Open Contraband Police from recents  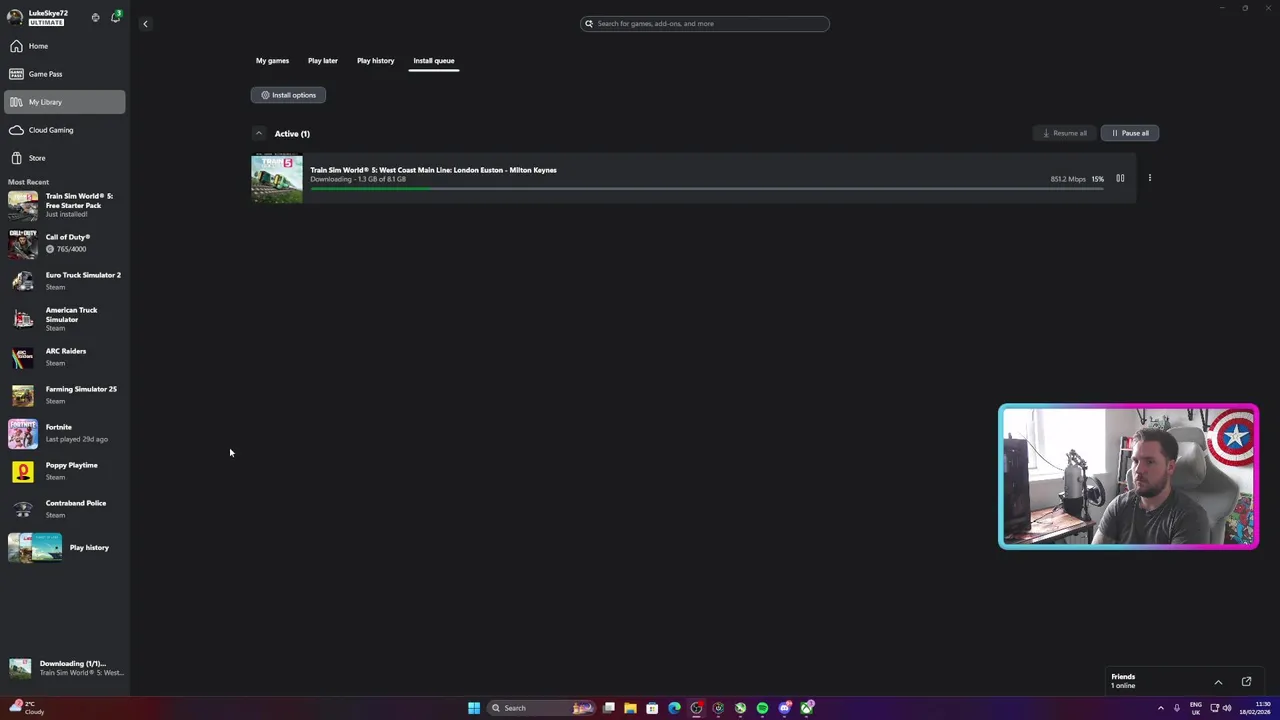coord(65,509)
